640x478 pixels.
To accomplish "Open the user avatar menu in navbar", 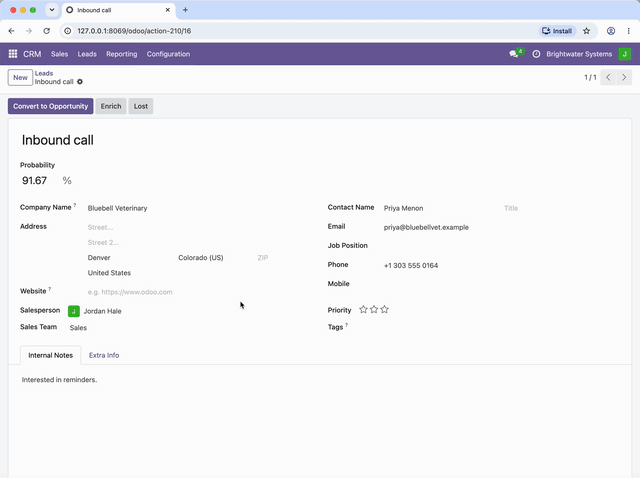I will [624, 54].
